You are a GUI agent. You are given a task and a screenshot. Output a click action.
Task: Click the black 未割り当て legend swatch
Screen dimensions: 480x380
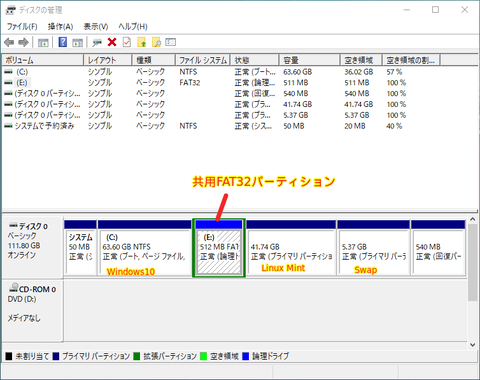click(x=9, y=356)
